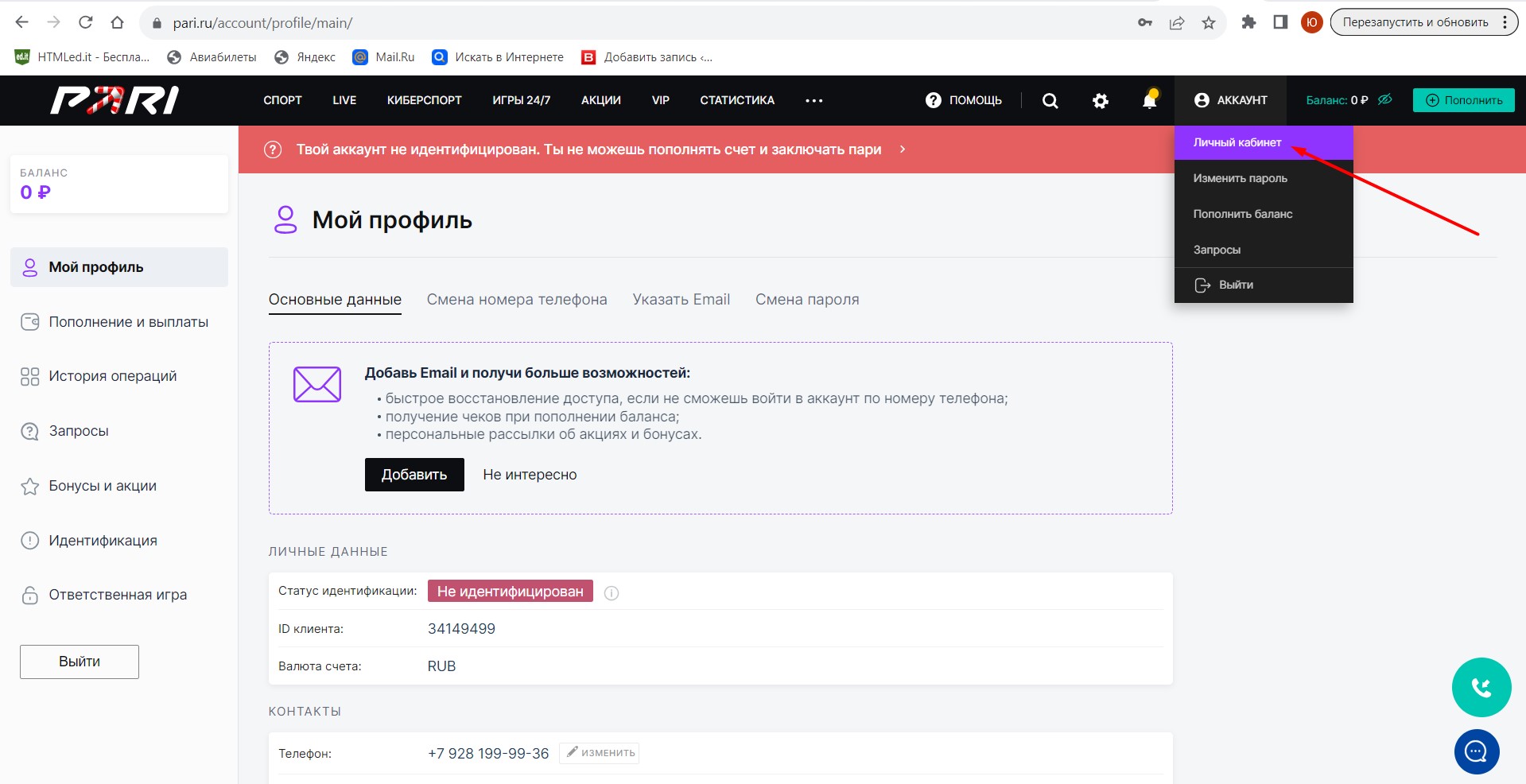This screenshot has height=784, width=1526.
Task: Switch to Смена номера телефона tab
Action: tap(516, 300)
